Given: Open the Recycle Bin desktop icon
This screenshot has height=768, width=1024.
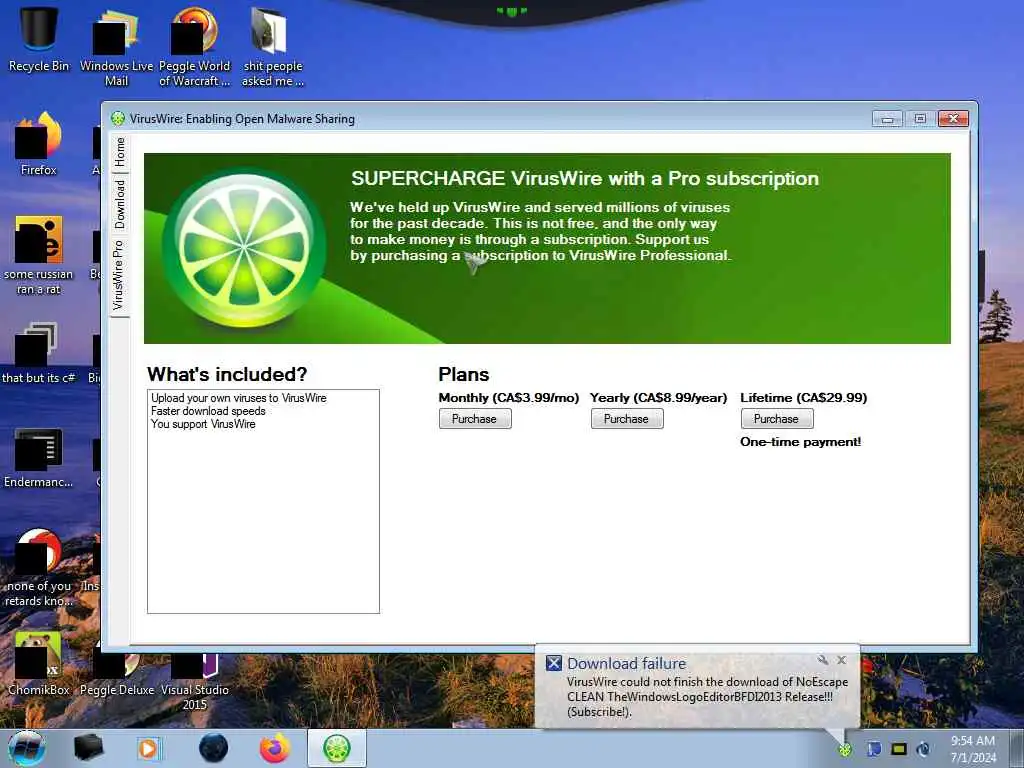Looking at the screenshot, I should (x=39, y=39).
